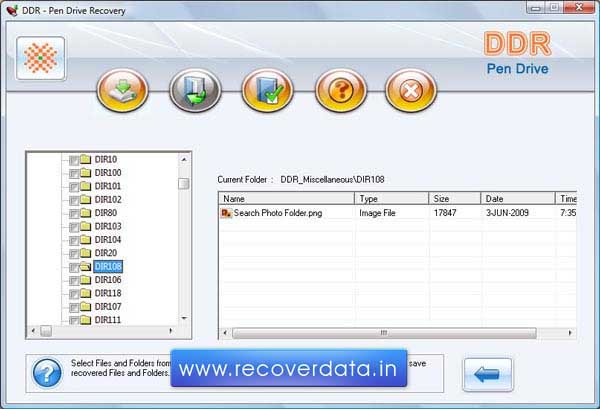Check the DIR103 checkbox
Screen dimensions: 600x409
[74, 227]
